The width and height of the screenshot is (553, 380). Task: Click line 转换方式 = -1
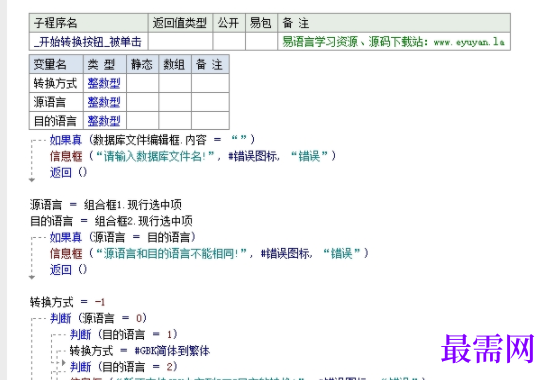click(67, 302)
